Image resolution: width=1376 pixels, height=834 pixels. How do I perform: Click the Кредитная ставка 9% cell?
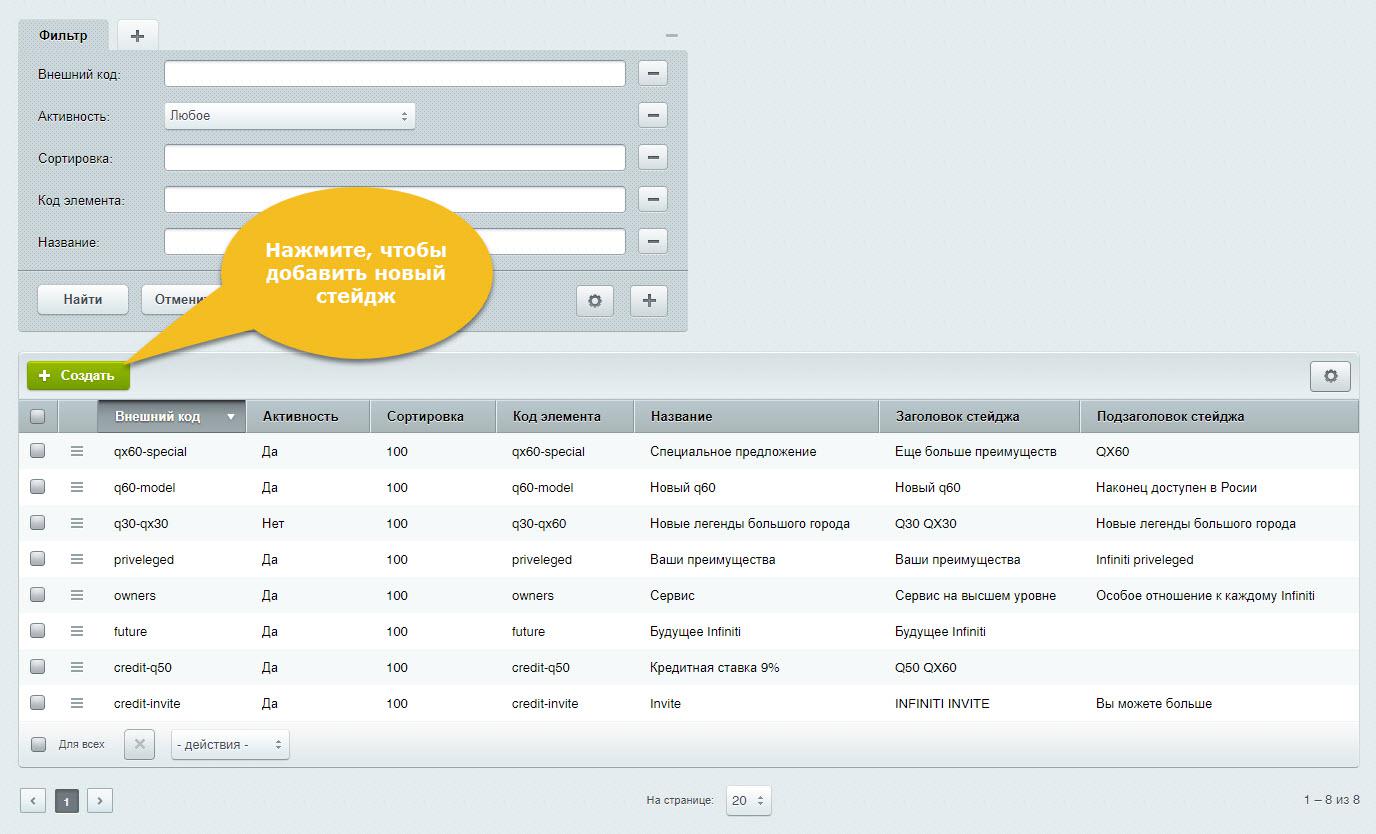tap(715, 667)
